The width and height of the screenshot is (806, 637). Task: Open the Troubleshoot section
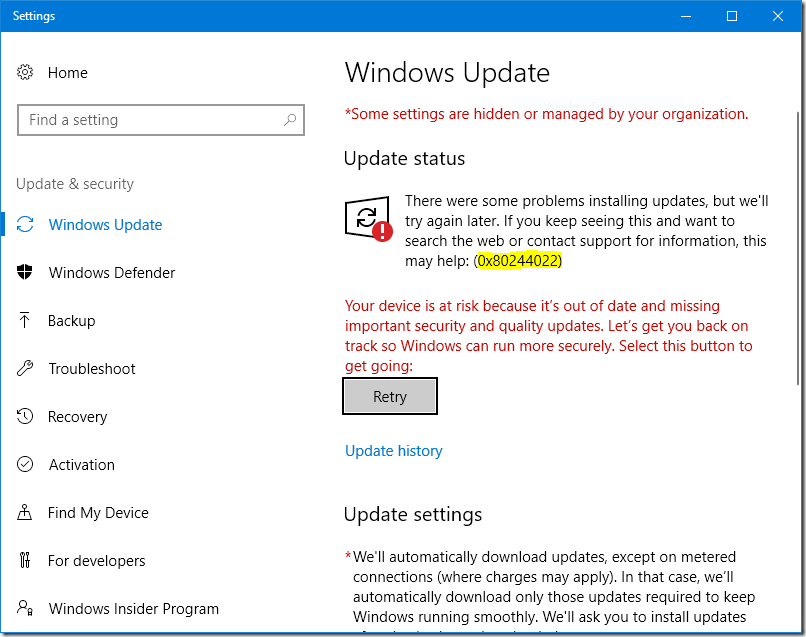tap(92, 369)
